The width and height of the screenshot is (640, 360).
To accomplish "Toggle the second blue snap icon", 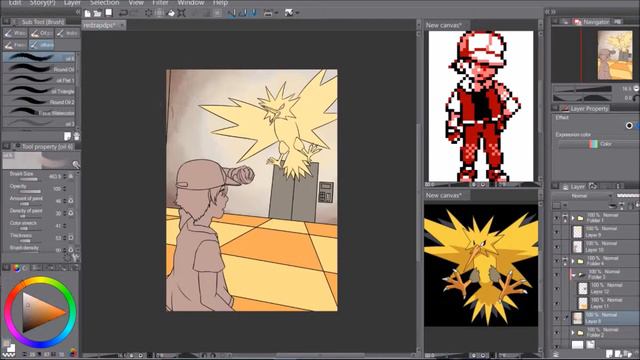I will (x=242, y=13).
